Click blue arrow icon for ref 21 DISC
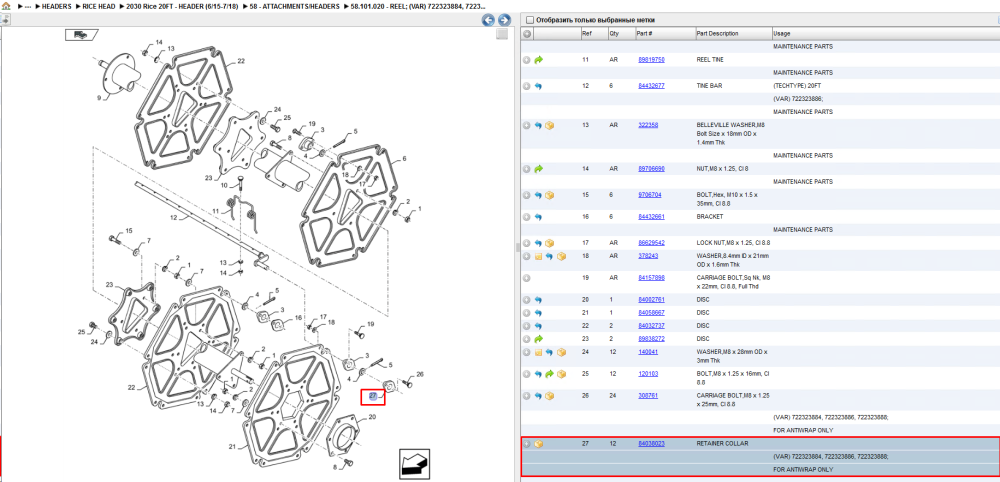The width and height of the screenshot is (1000, 482). [538, 313]
